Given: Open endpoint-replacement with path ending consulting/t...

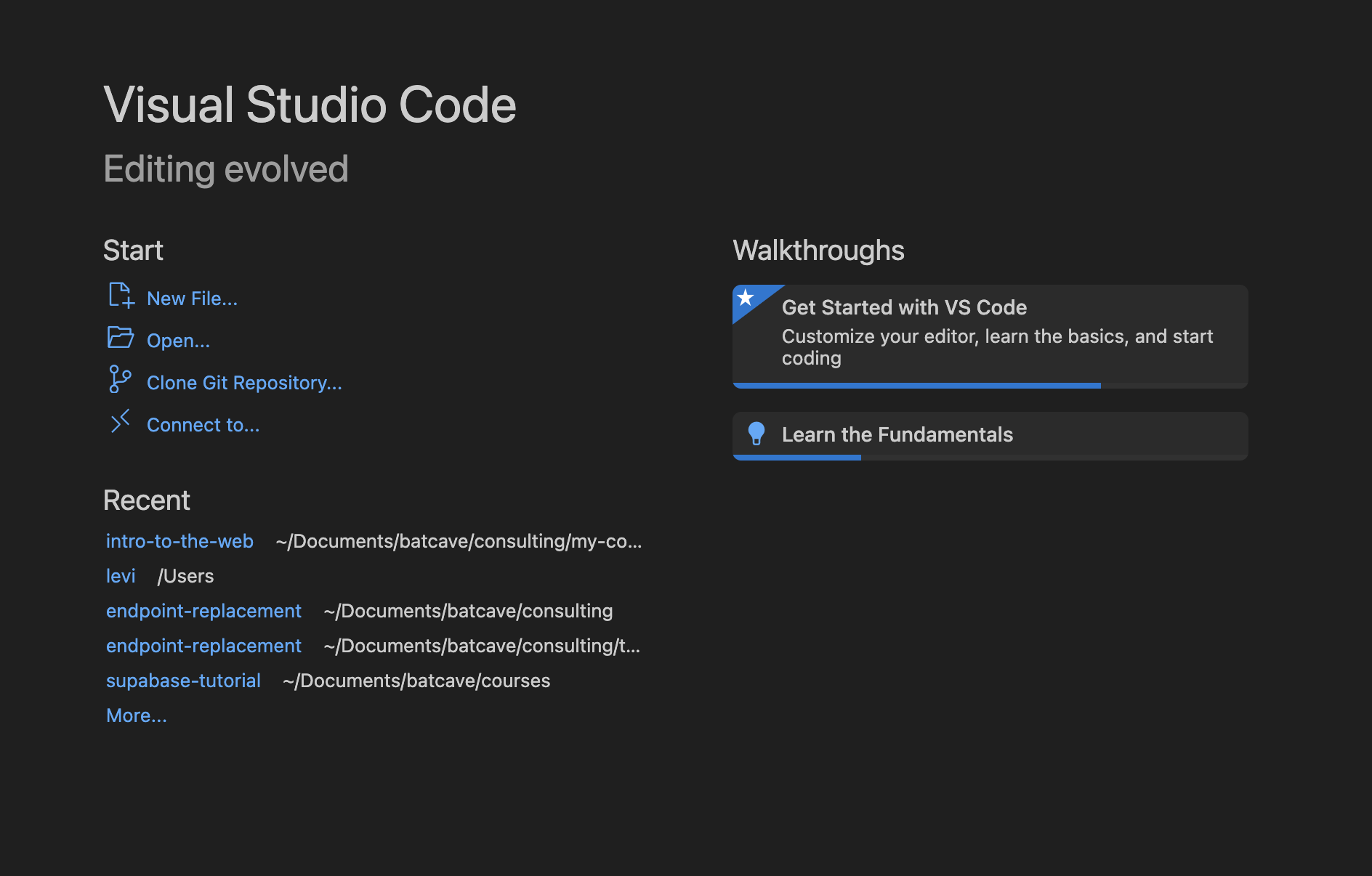Looking at the screenshot, I should point(203,646).
